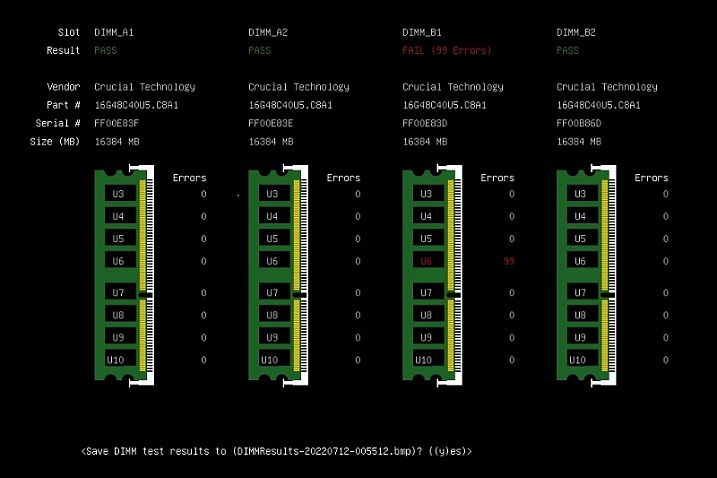717x478 pixels.
Task: Click the red 'FAIL (99 Errors)' result
Action: click(x=447, y=50)
